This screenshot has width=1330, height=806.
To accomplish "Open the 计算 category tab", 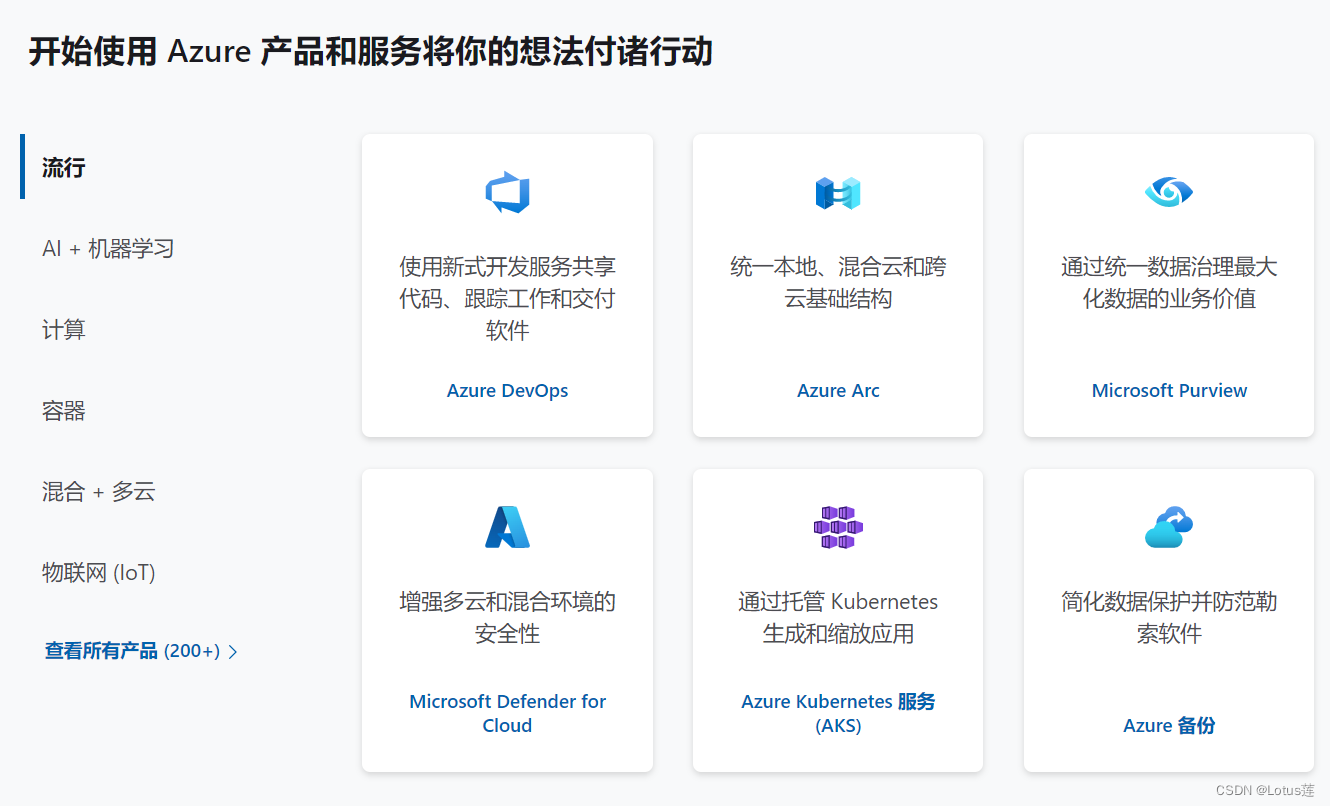I will (64, 329).
